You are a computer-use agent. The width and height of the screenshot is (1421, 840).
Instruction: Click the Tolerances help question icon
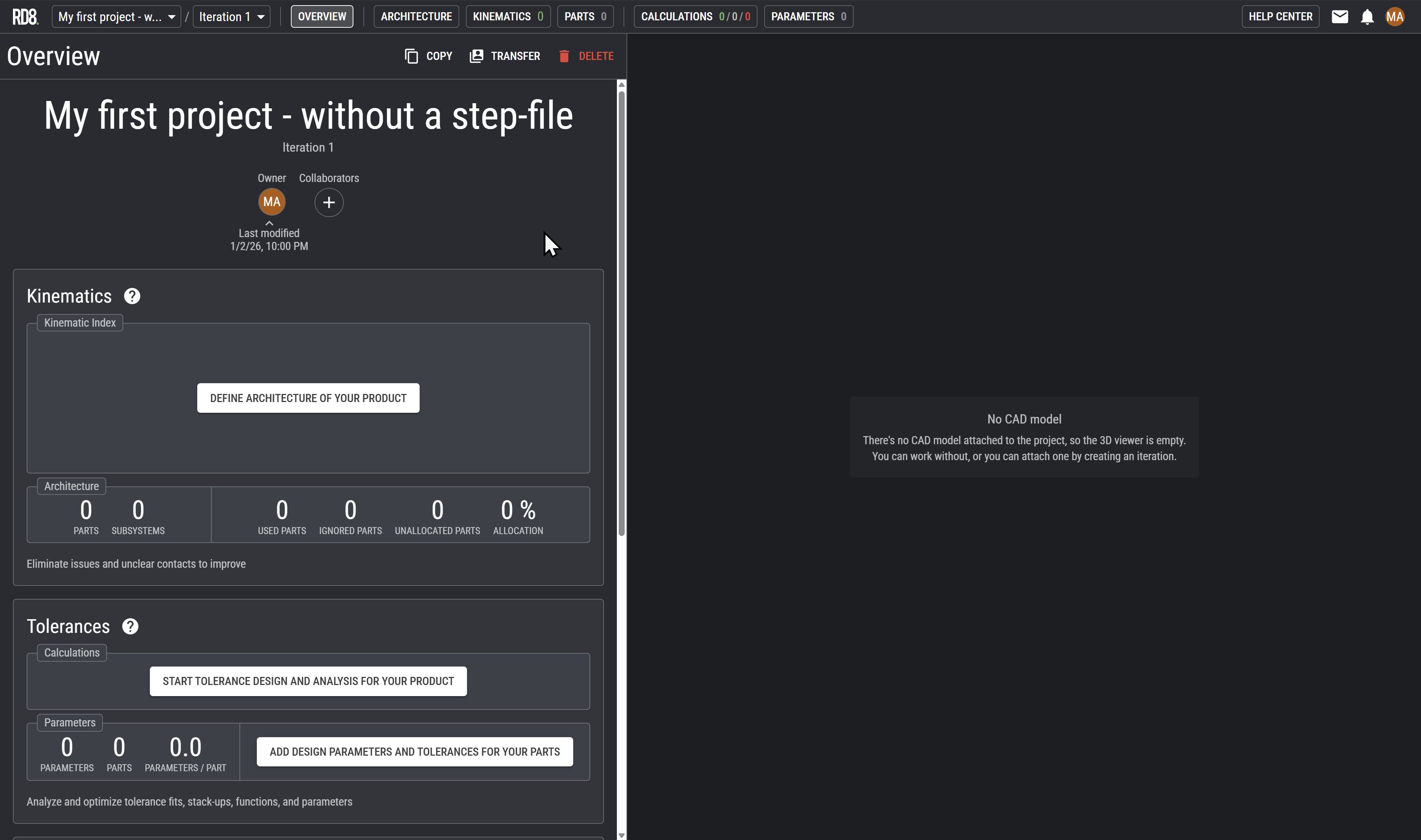pos(130,627)
